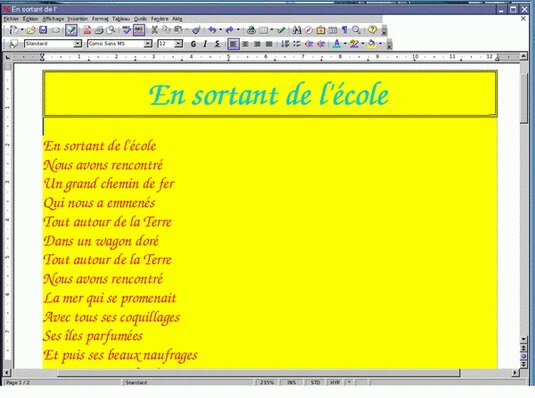Click the STD selection mode status field
535x398 pixels.
click(x=315, y=383)
